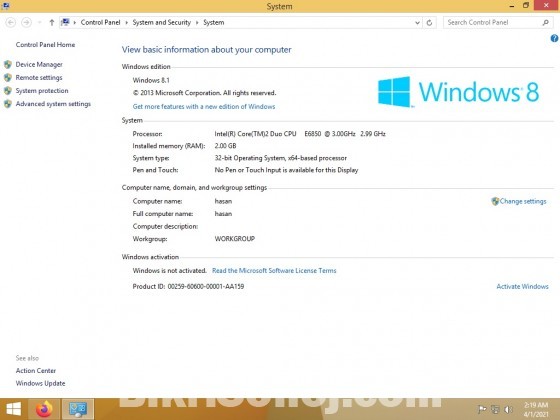This screenshot has height=420, width=560.
Task: Open the Start menu via the Windows logo
Action: [14, 409]
